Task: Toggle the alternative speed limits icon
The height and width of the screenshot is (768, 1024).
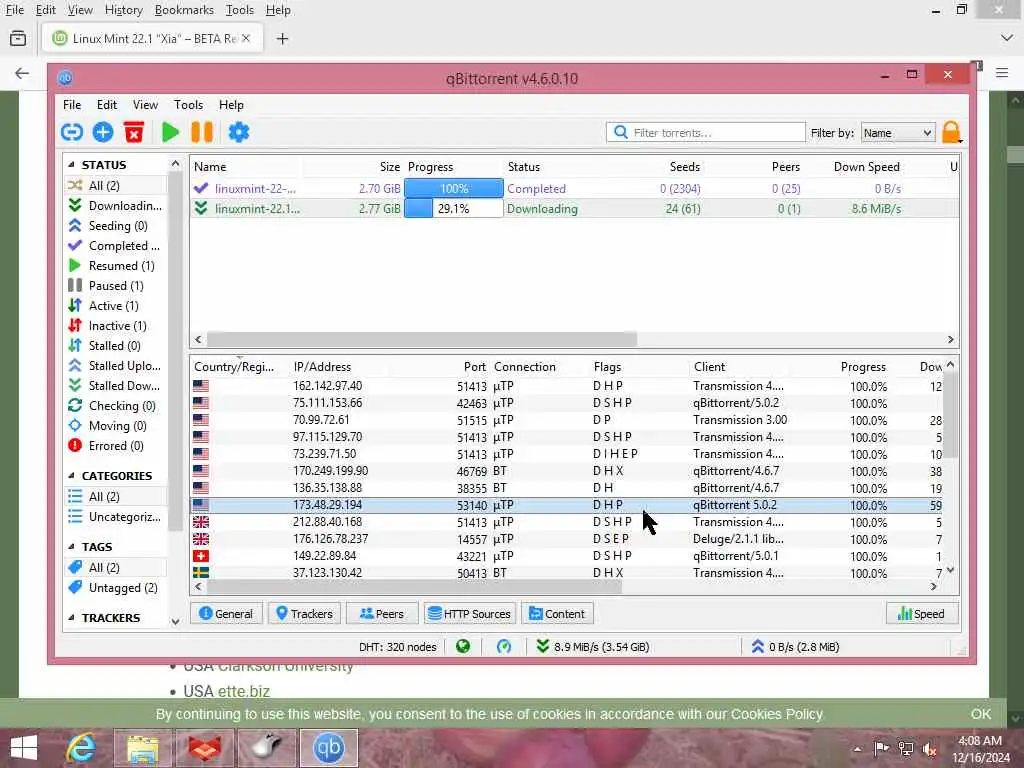Action: [x=504, y=647]
